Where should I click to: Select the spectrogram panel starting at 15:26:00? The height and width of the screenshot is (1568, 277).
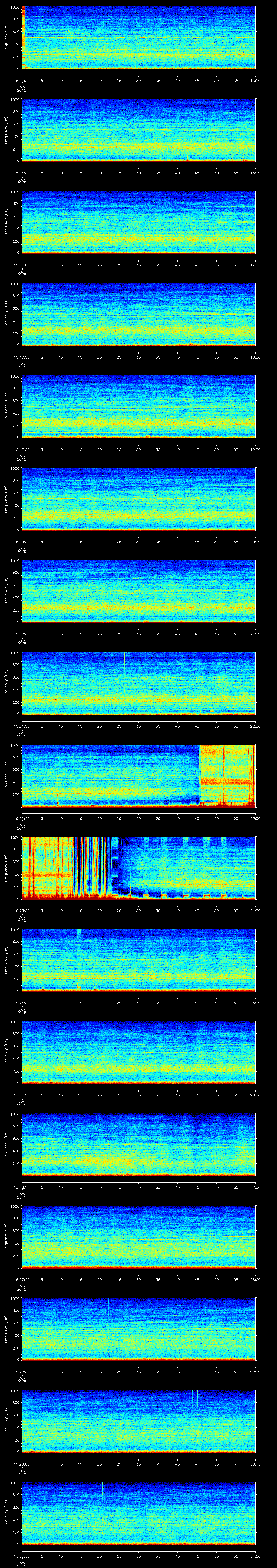(x=138, y=1144)
